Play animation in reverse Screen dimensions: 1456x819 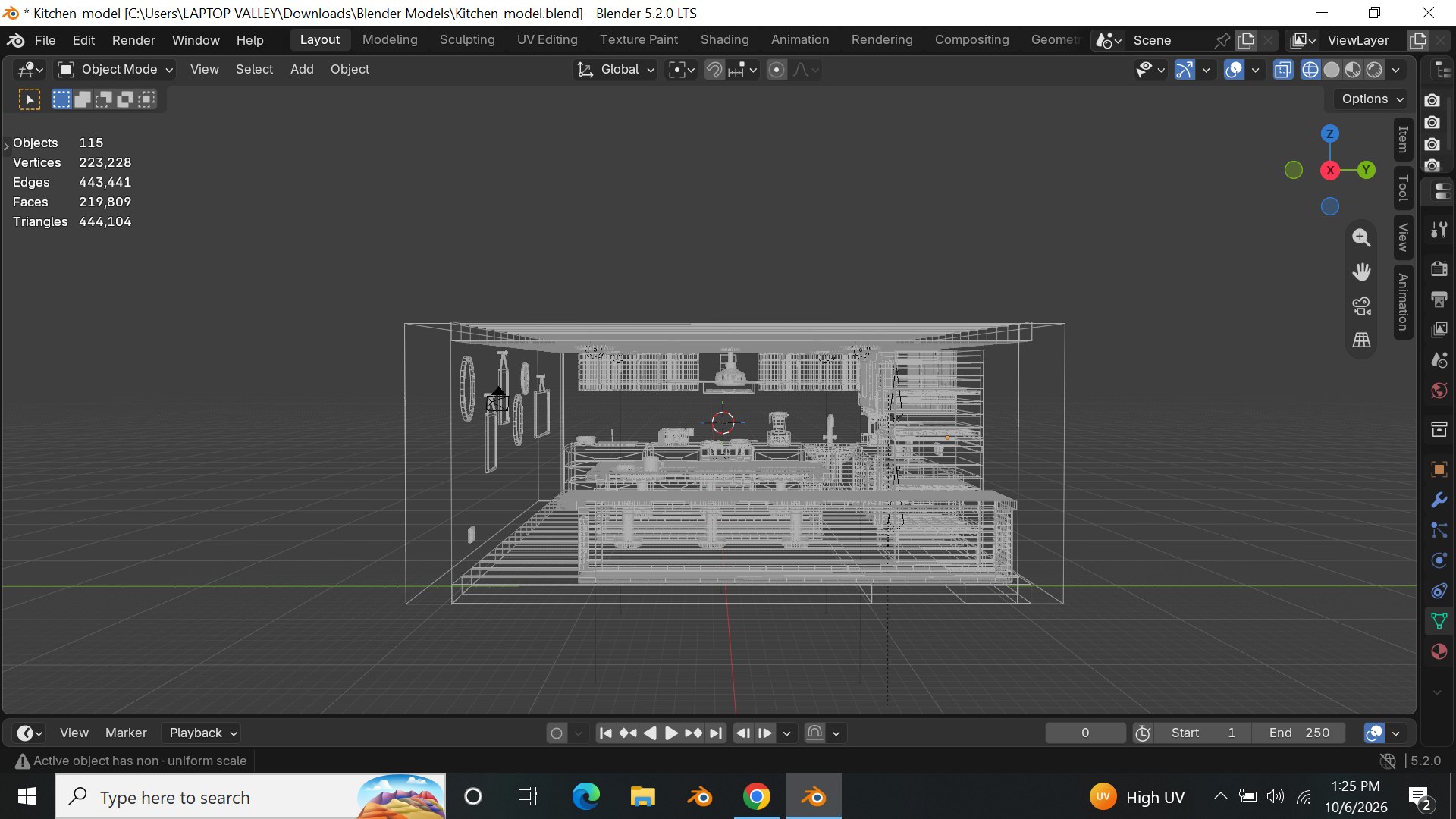(649, 733)
